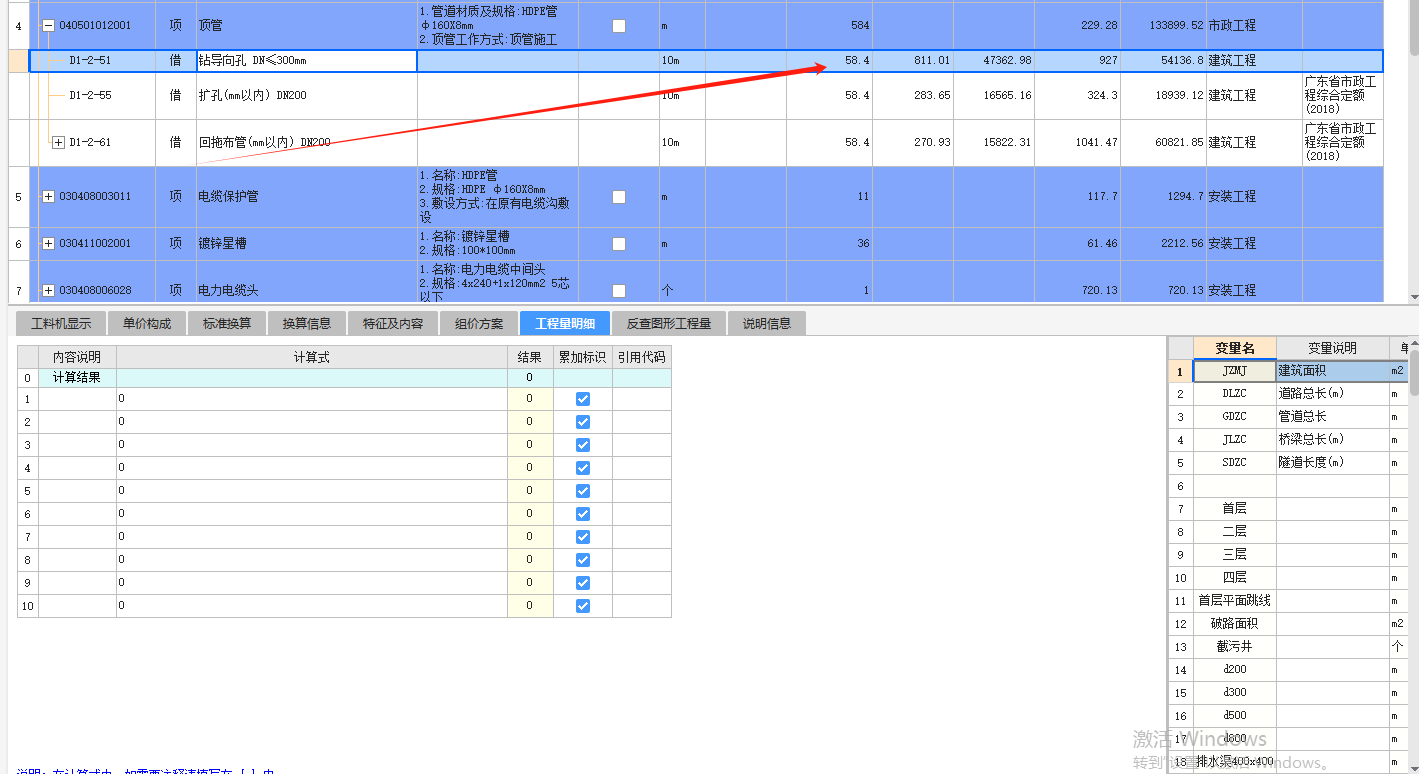Uncheck 累加标识 for calculation row 5
The width and height of the screenshot is (1419, 774).
583,491
